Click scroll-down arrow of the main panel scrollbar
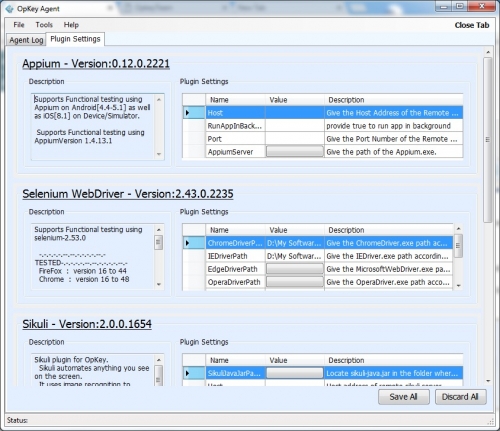 pos(488,381)
